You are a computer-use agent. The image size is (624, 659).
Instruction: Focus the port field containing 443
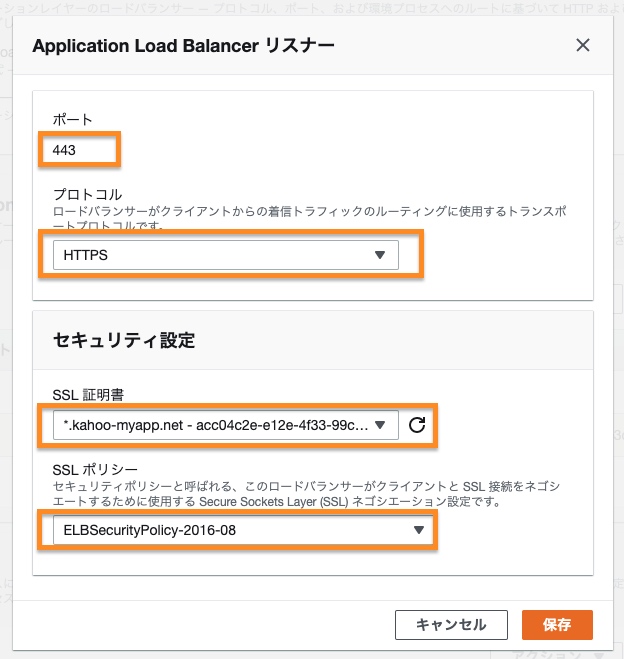[80, 149]
